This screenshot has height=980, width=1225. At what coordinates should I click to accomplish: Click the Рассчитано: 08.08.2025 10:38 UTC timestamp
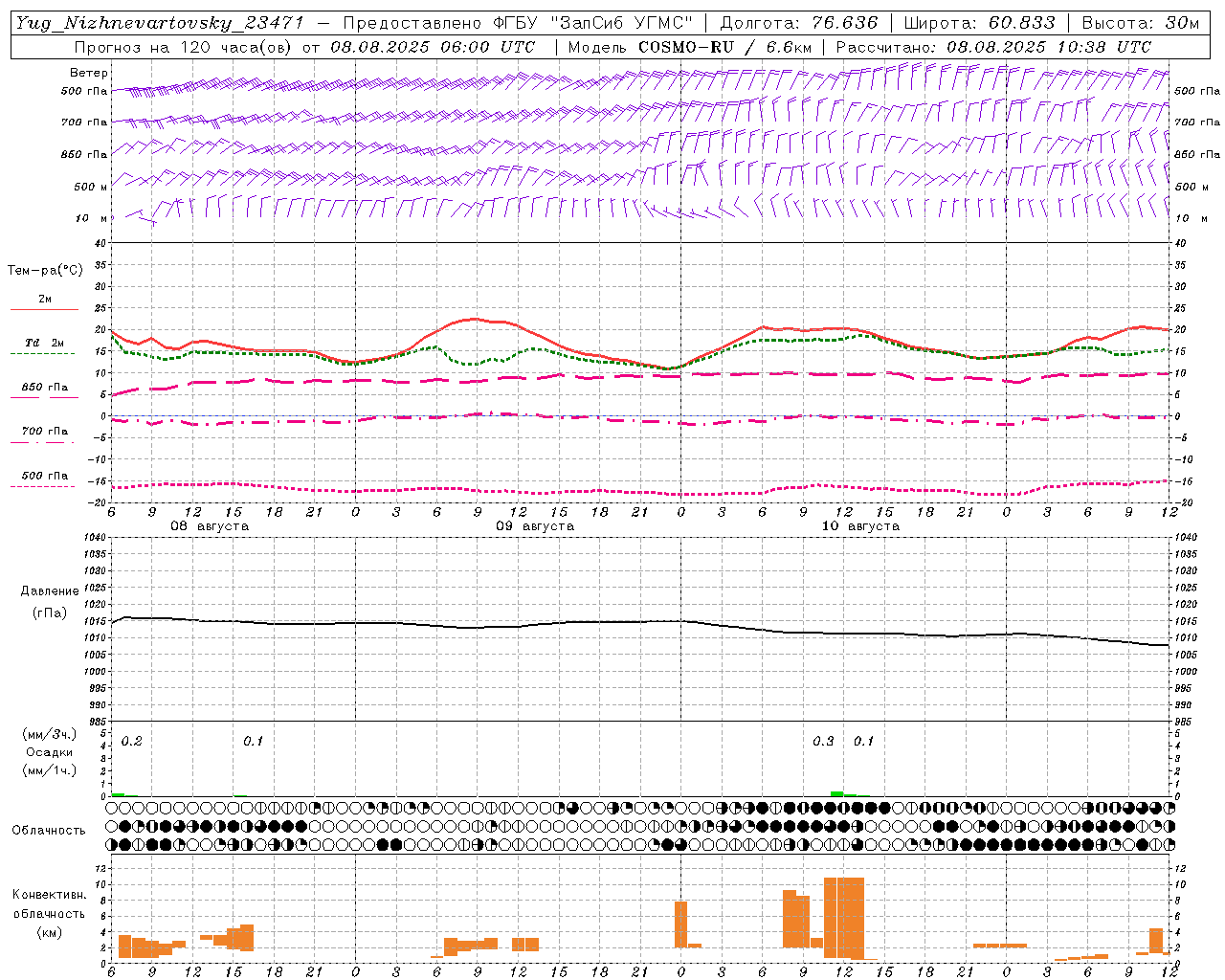[x=993, y=47]
